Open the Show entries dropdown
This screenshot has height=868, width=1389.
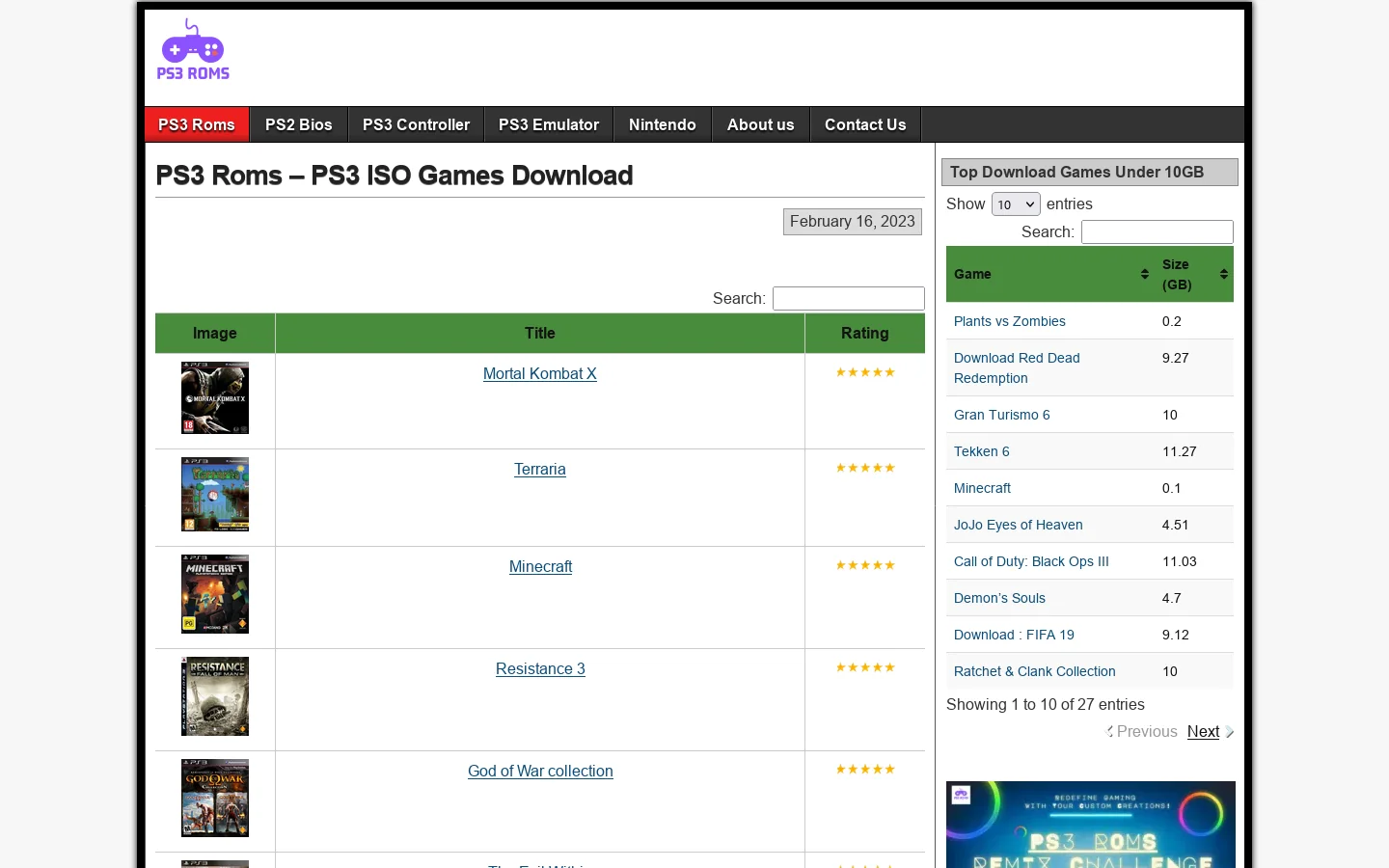(1016, 204)
